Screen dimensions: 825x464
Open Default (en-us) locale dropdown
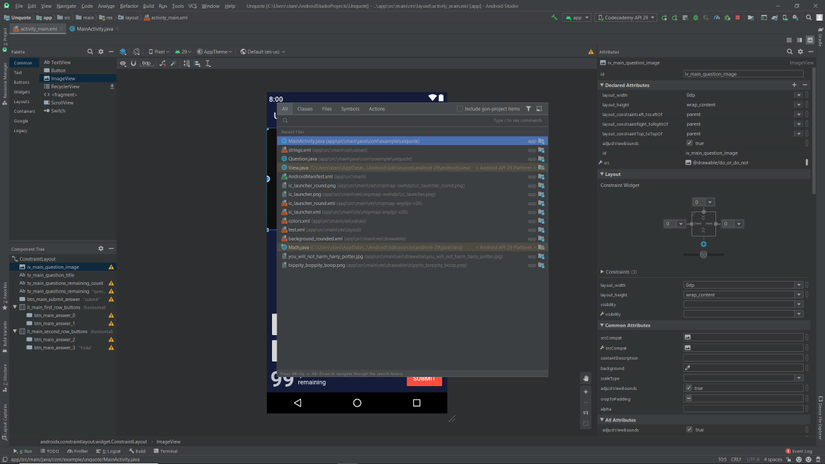[x=263, y=52]
